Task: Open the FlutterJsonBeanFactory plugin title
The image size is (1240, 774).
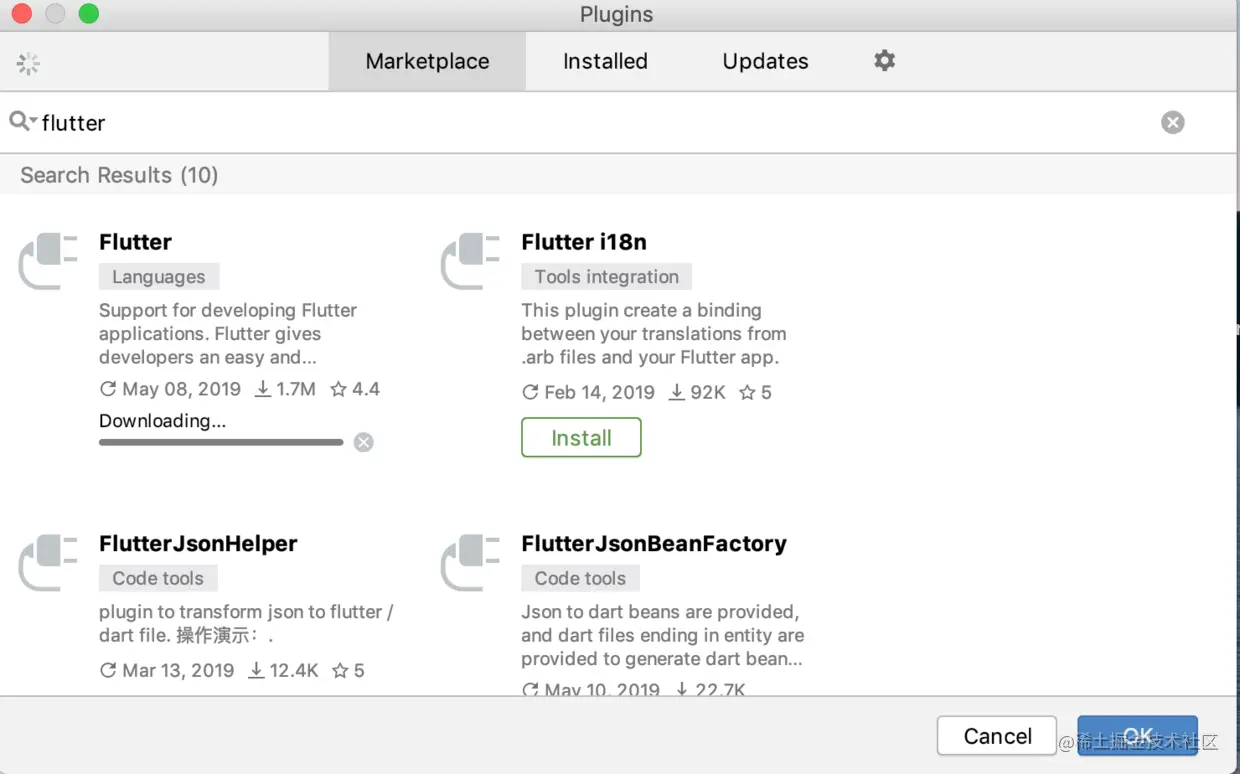Action: [654, 544]
